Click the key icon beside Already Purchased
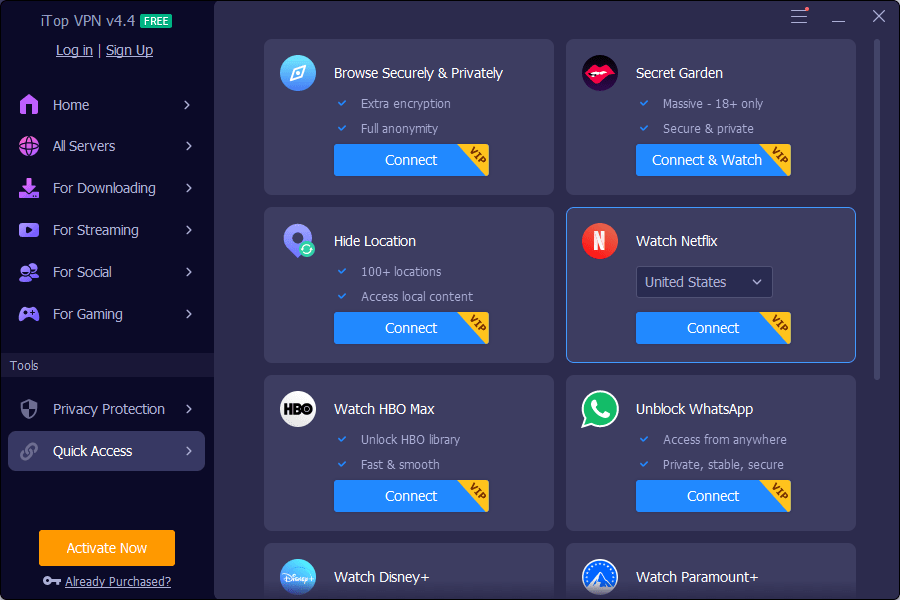900x600 pixels. click(52, 581)
